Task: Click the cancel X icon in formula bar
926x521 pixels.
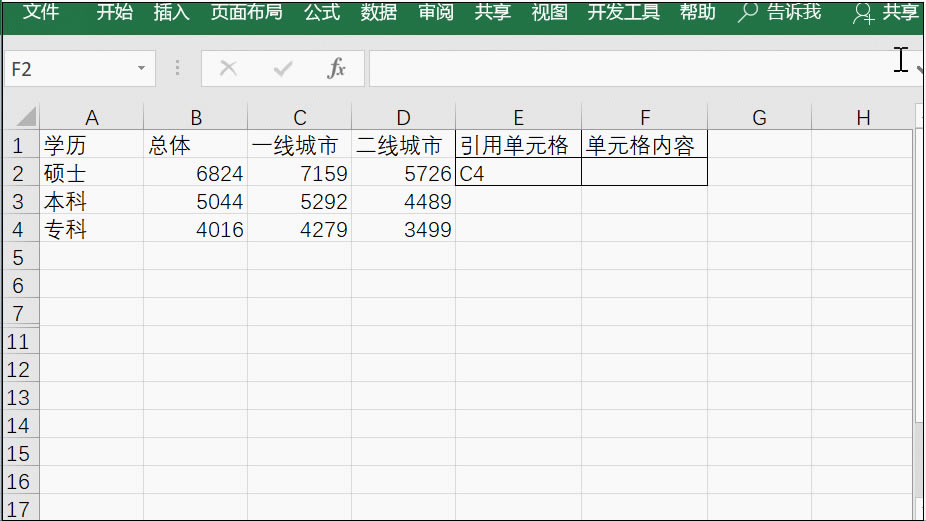Action: click(x=228, y=69)
